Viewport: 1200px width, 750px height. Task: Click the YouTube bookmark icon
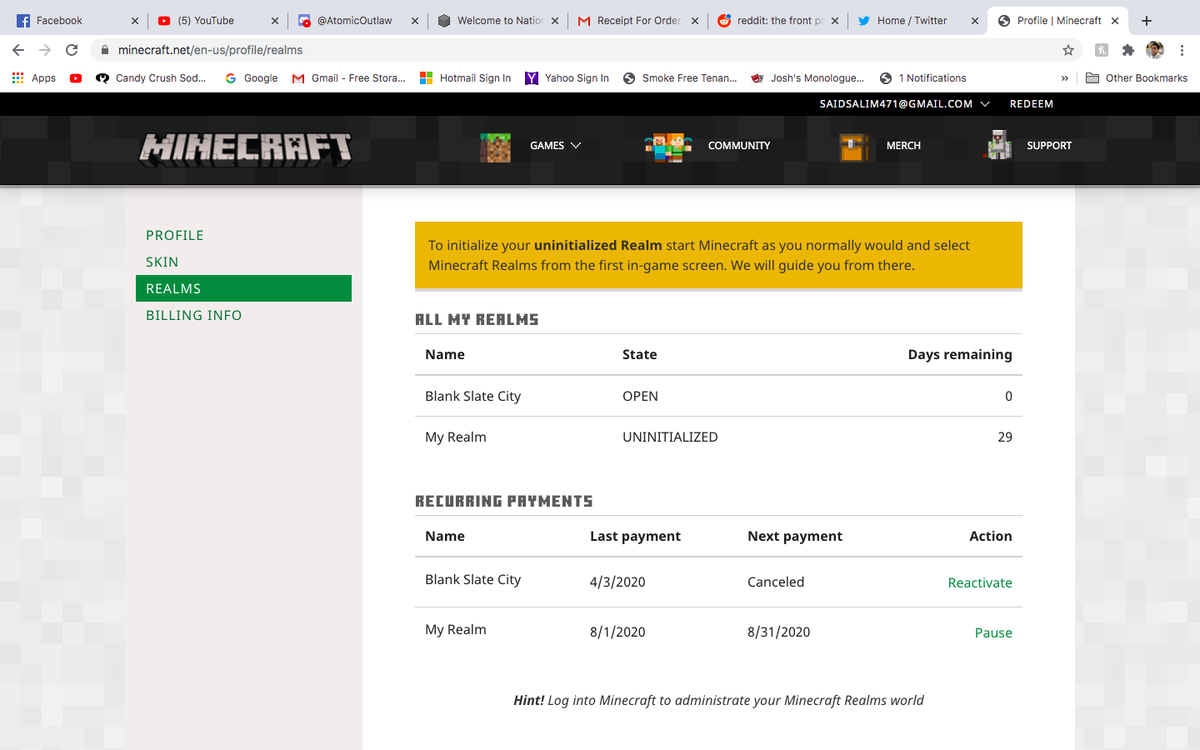(76, 78)
